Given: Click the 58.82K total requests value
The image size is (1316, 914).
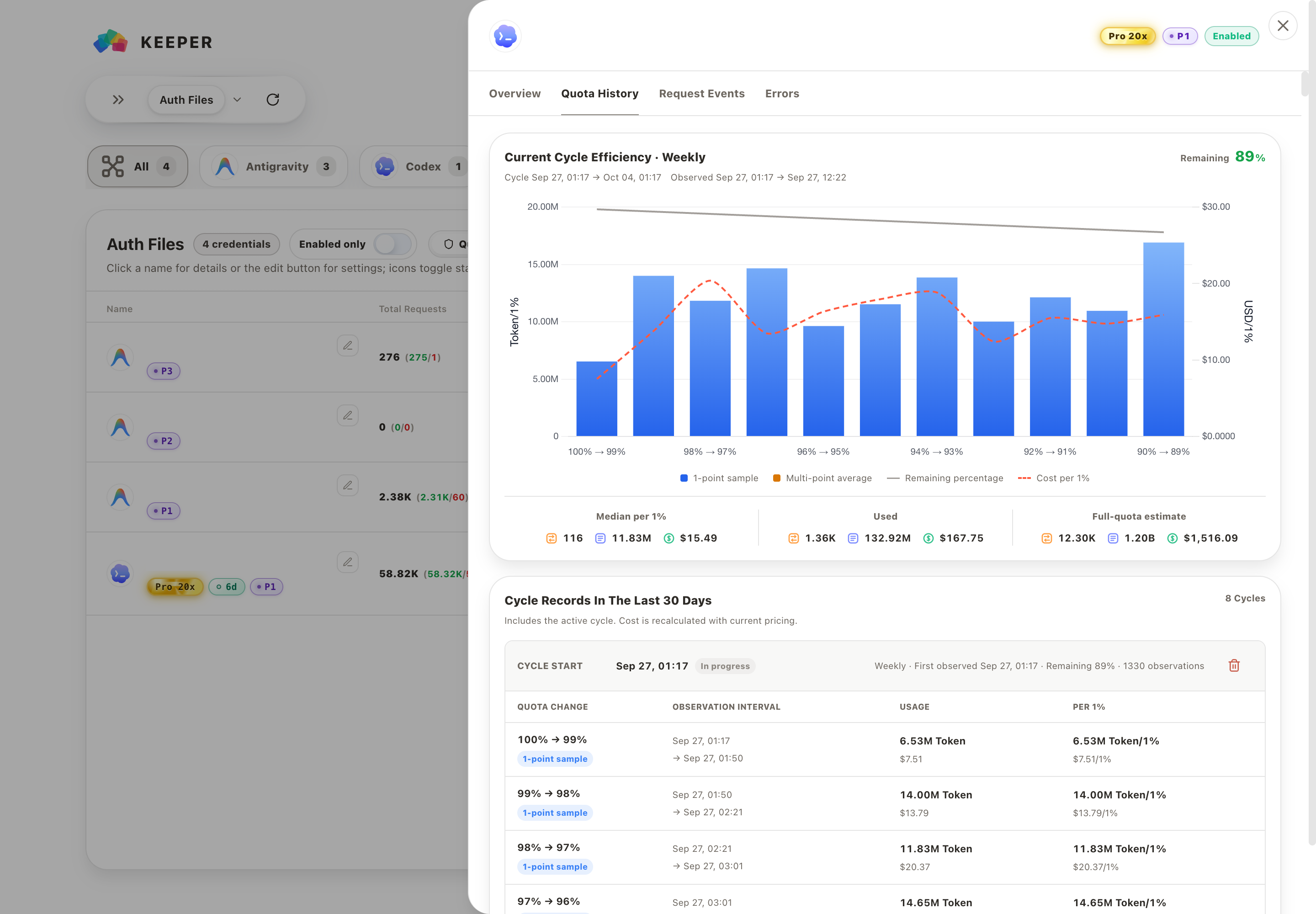Looking at the screenshot, I should pos(398,574).
